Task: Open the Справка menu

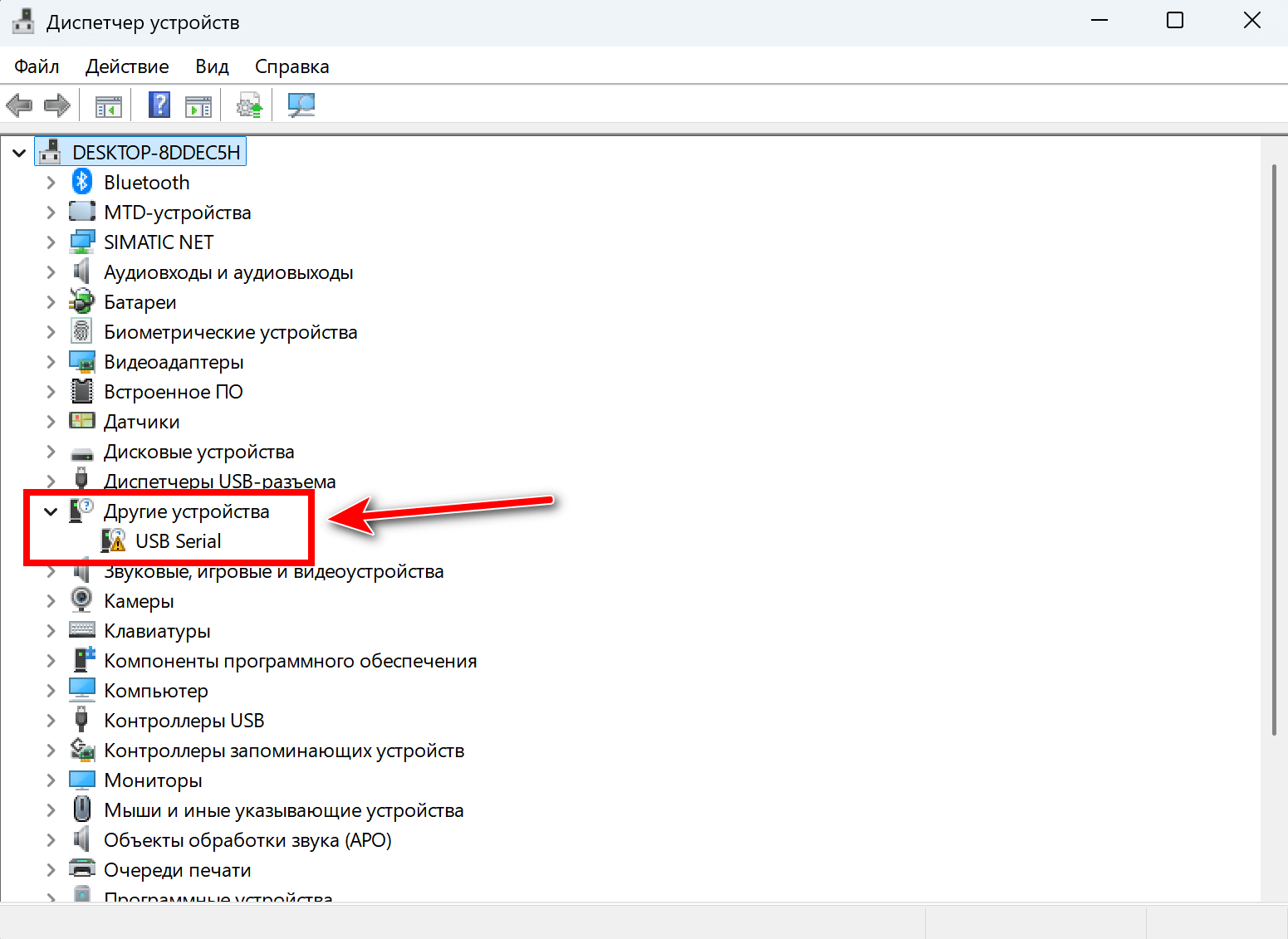Action: [x=291, y=66]
